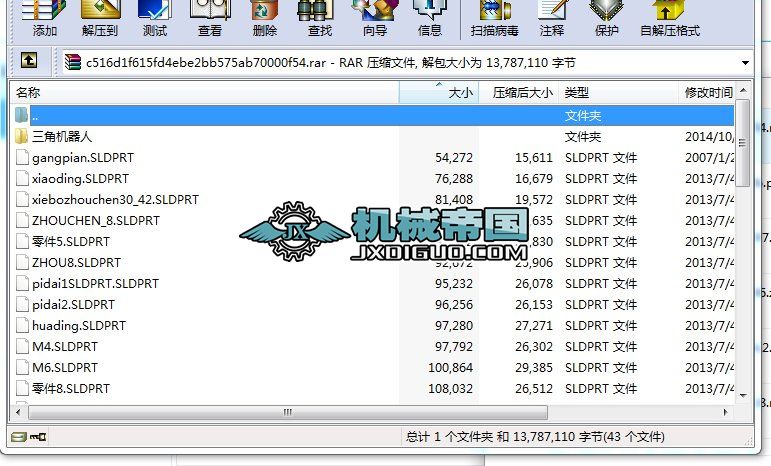Click the vertical scrollbar up arrow
The width and height of the screenshot is (771, 466).
tap(743, 90)
